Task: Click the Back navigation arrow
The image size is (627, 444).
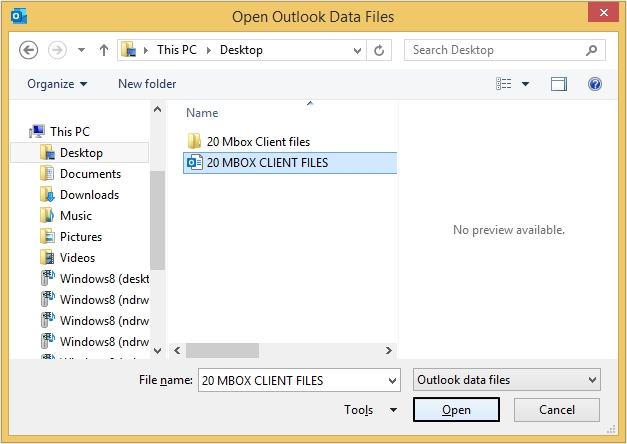Action: tap(28, 50)
